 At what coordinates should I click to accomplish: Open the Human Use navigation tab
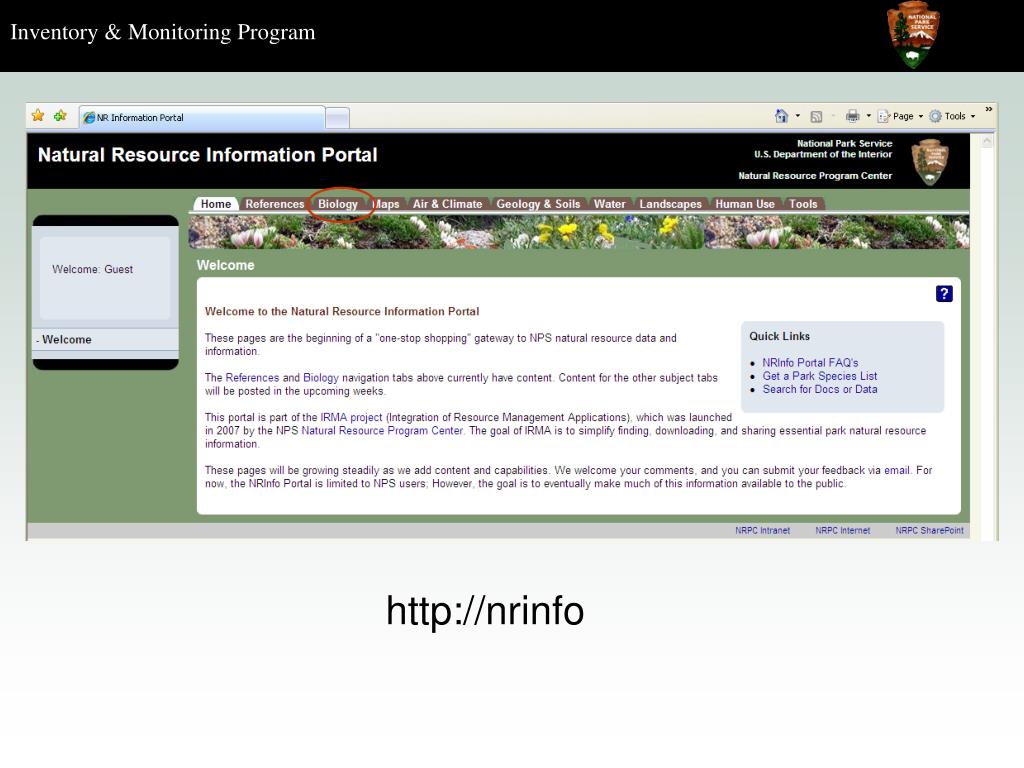pos(745,204)
